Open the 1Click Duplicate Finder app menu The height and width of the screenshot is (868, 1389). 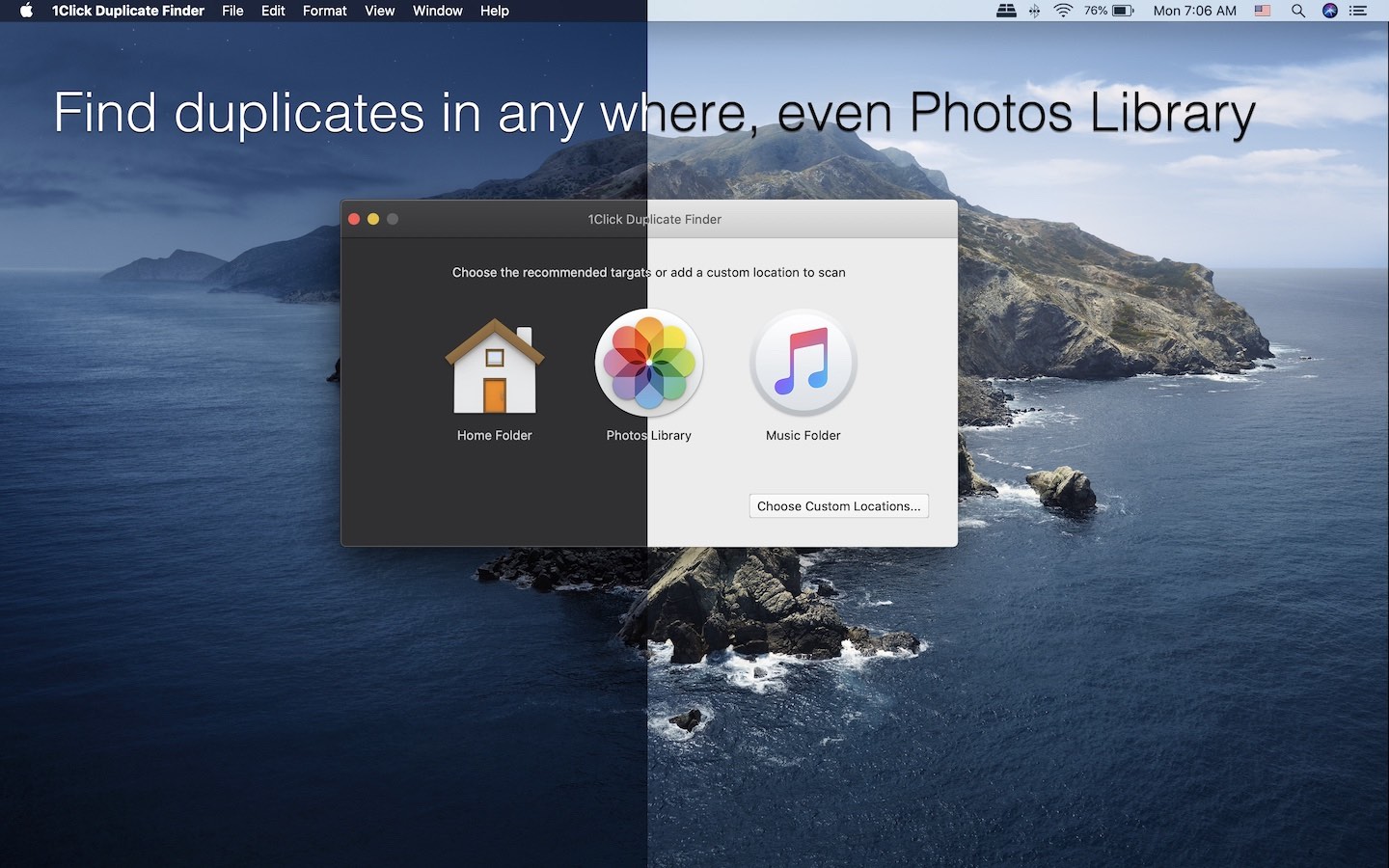128,11
